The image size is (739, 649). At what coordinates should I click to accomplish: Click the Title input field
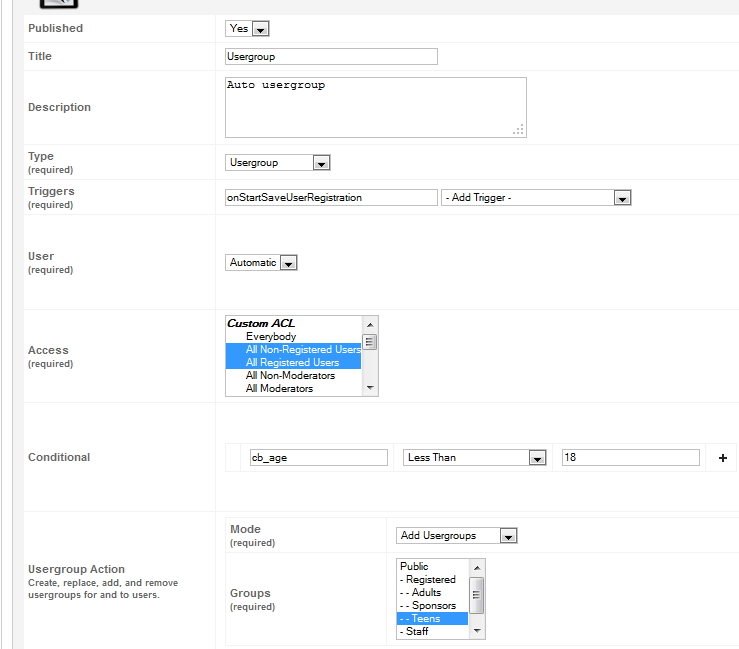[331, 57]
